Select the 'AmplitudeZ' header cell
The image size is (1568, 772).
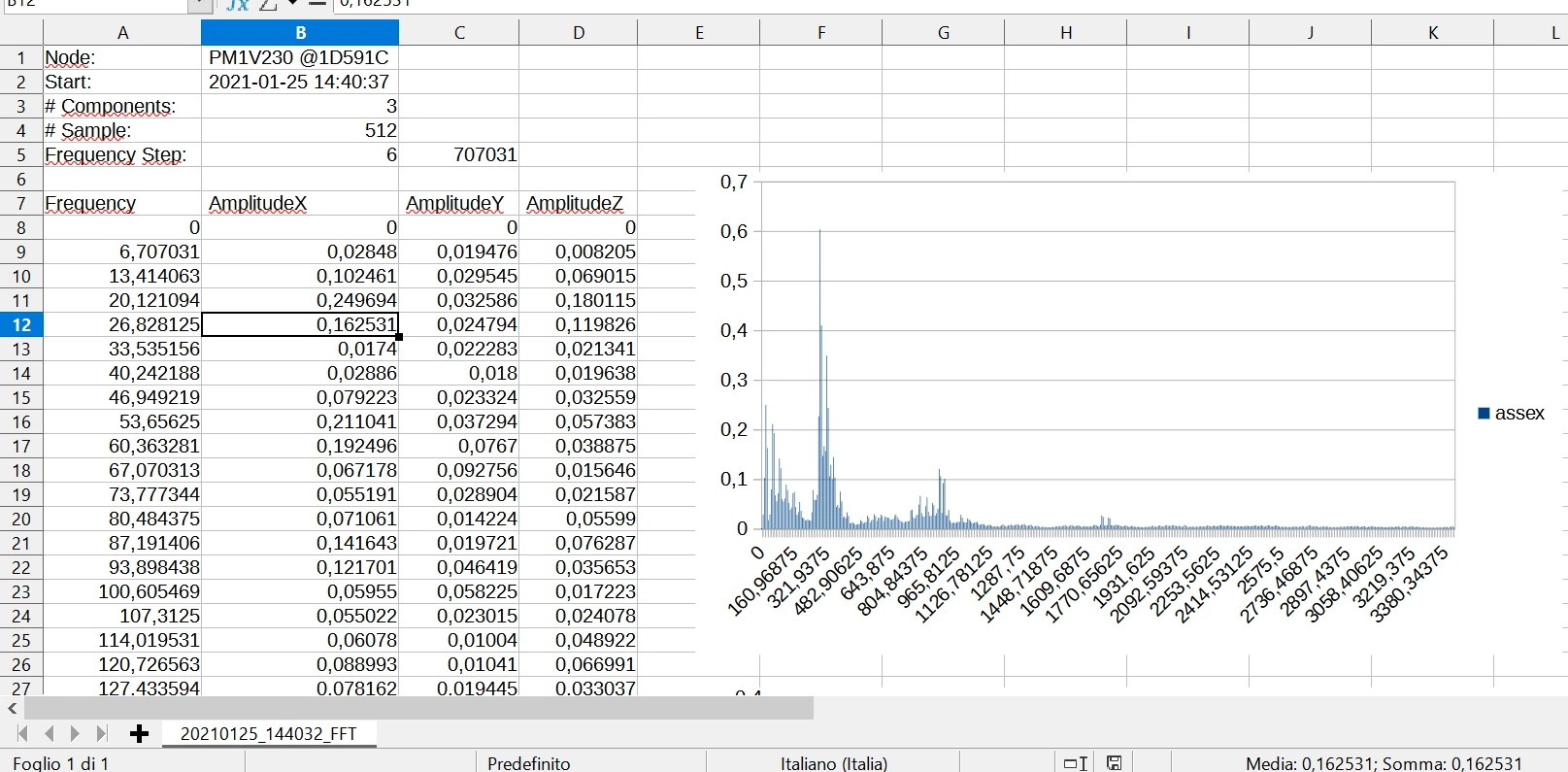579,203
